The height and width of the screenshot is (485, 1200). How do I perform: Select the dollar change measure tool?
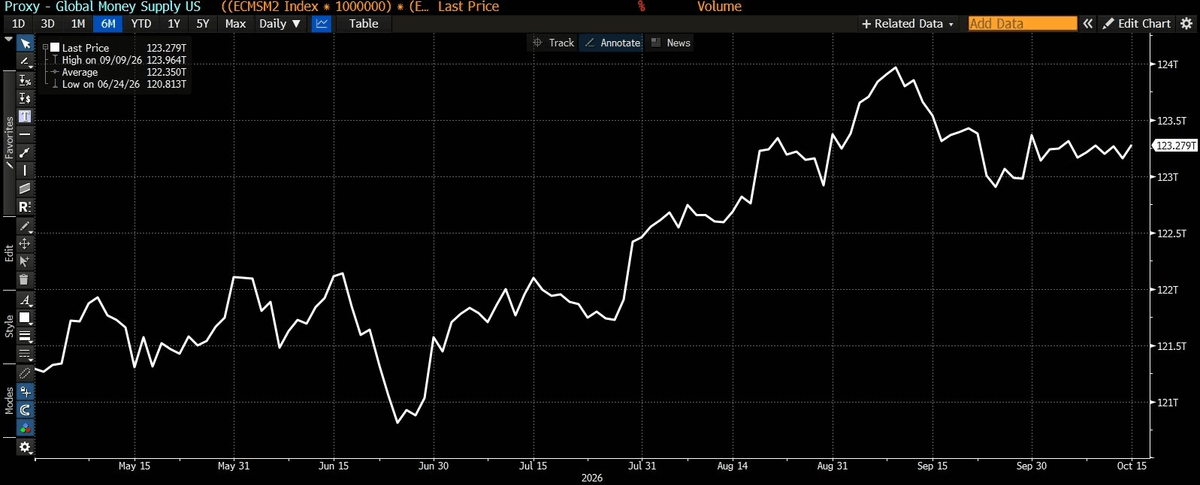(25, 98)
